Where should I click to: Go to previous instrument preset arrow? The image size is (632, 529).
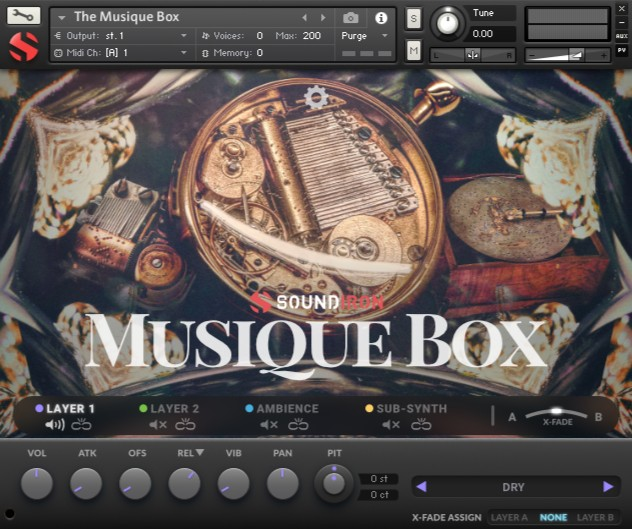[x=305, y=17]
